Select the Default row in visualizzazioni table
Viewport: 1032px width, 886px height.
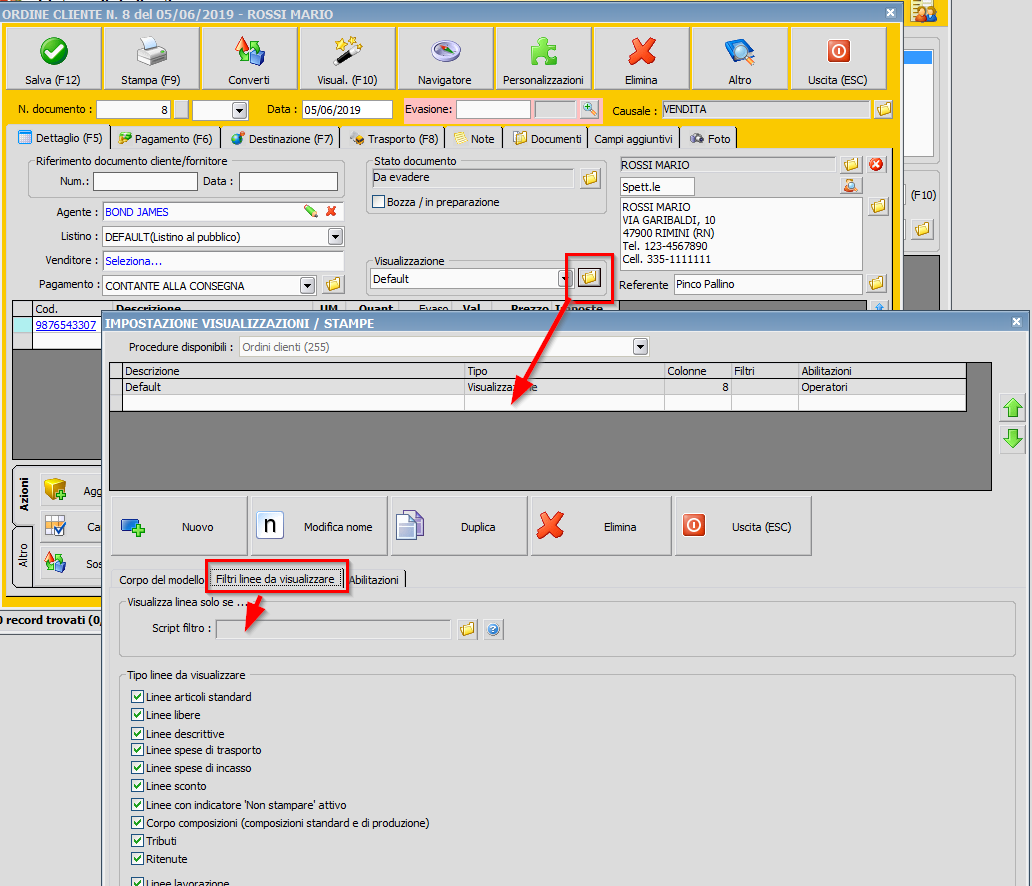[x=538, y=387]
